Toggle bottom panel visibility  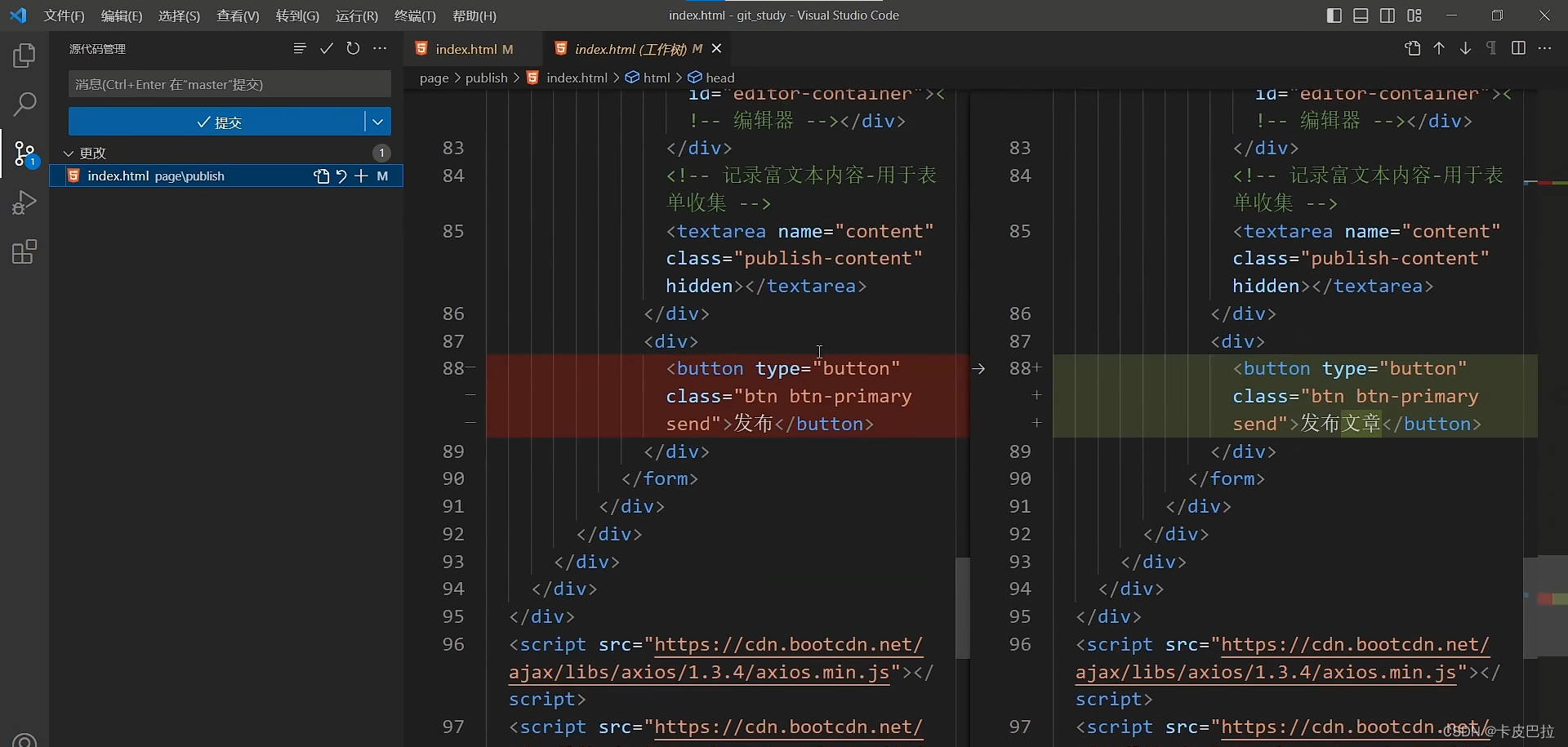pyautogui.click(x=1361, y=16)
